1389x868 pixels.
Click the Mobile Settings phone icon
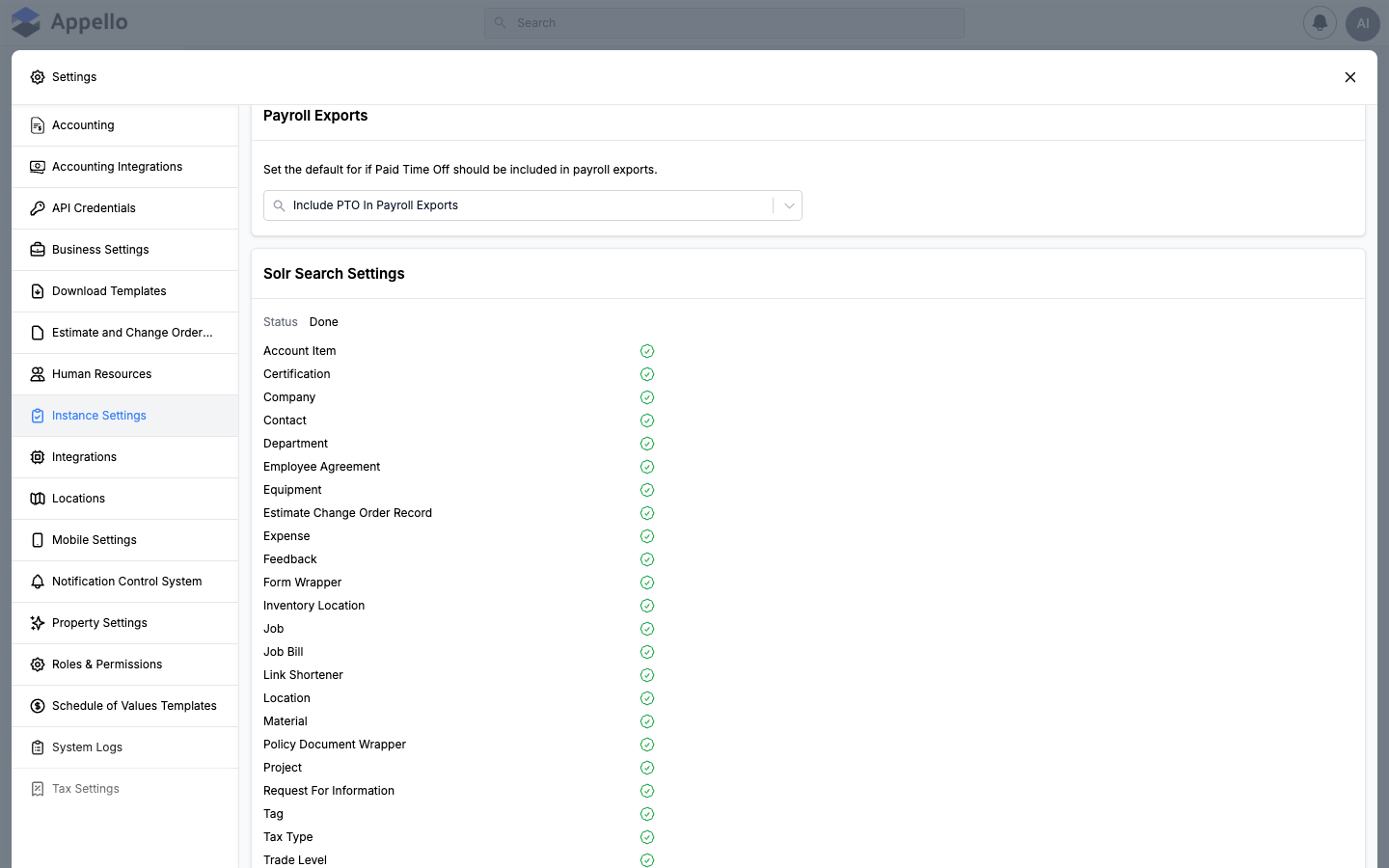click(38, 540)
